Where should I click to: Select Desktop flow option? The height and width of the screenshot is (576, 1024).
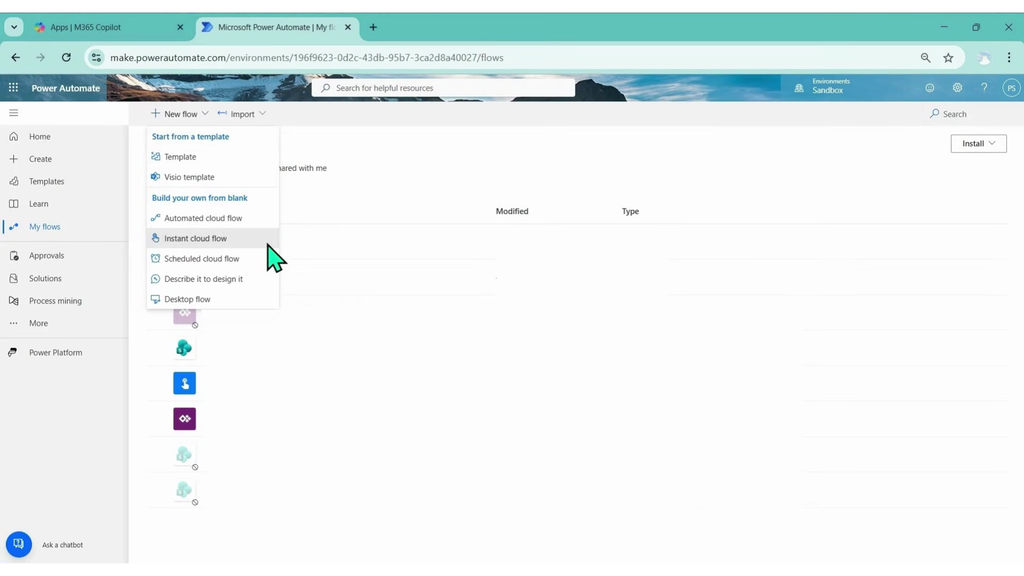213,299
